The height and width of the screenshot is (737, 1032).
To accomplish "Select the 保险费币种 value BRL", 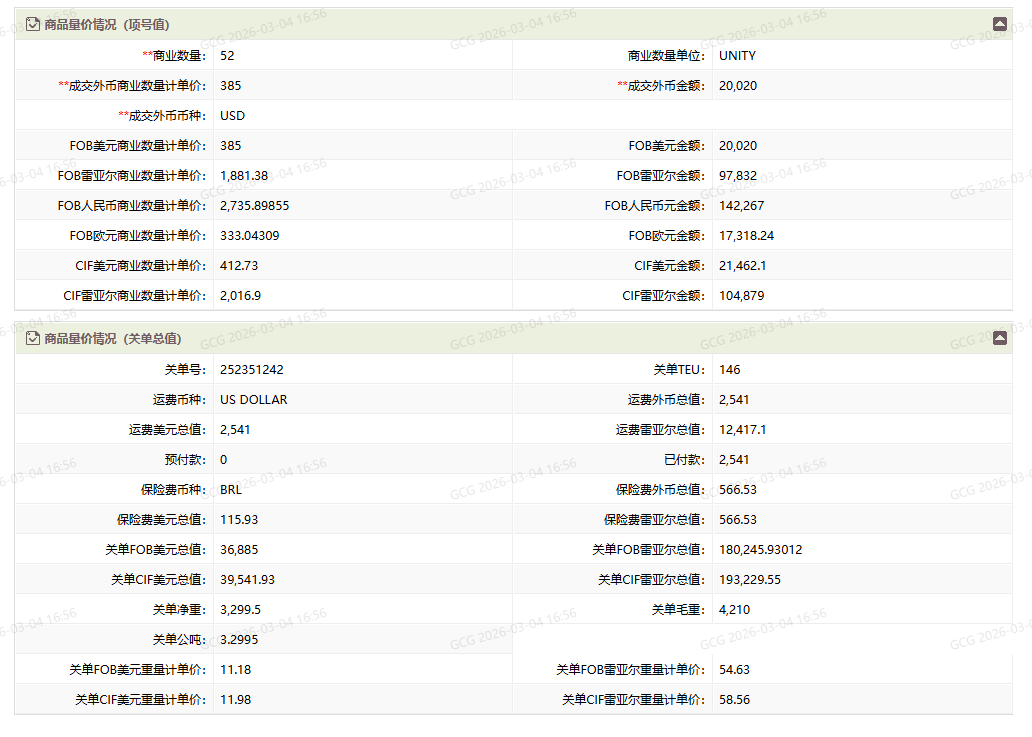I will 231,490.
